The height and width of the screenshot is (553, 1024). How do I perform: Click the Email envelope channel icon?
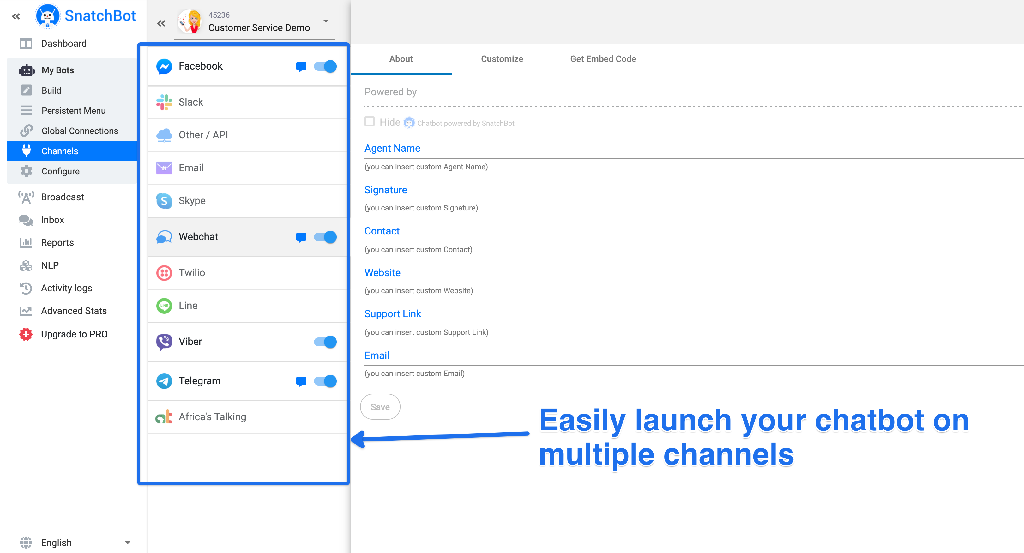[x=164, y=168]
